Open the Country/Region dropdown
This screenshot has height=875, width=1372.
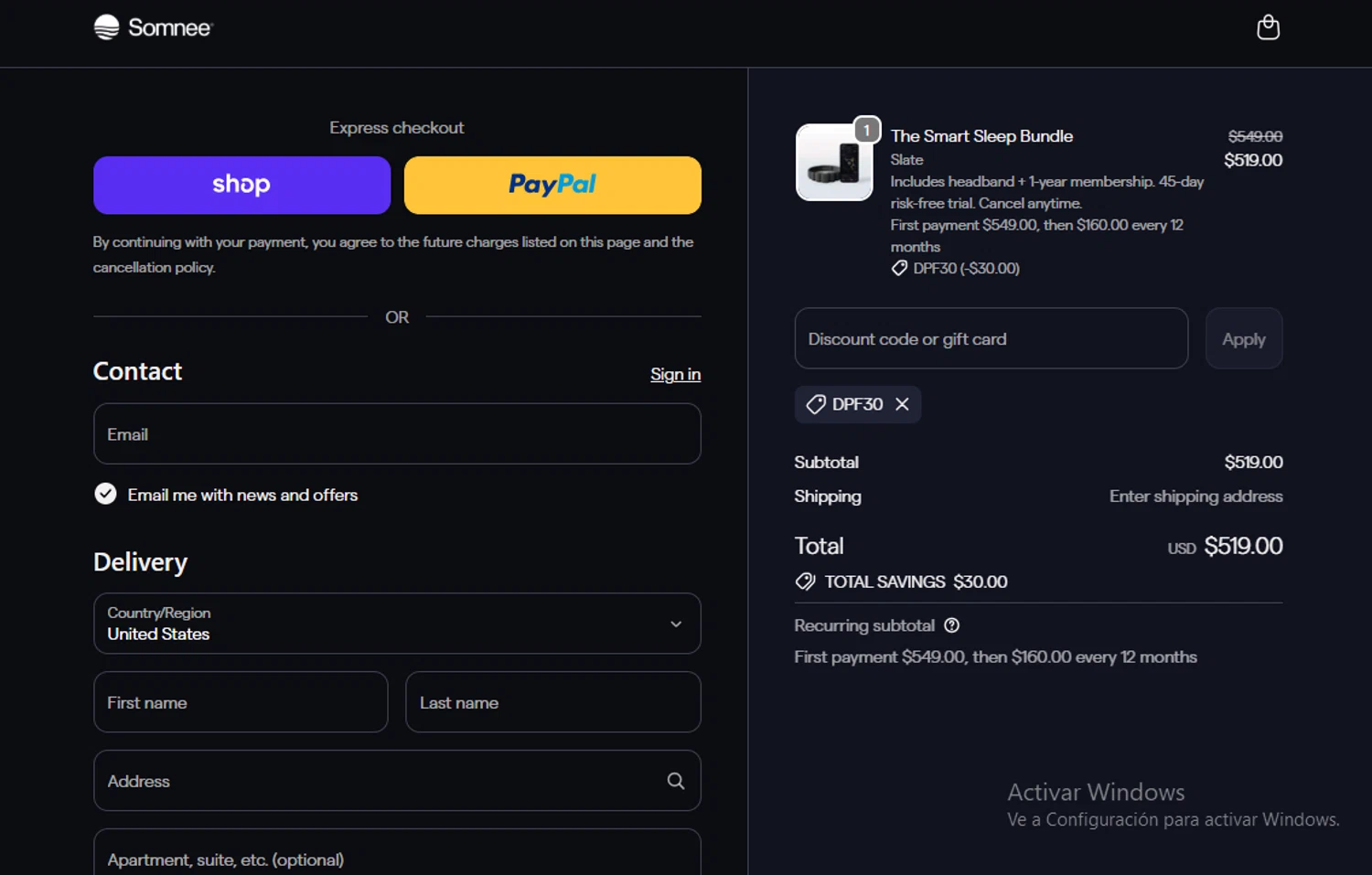397,624
